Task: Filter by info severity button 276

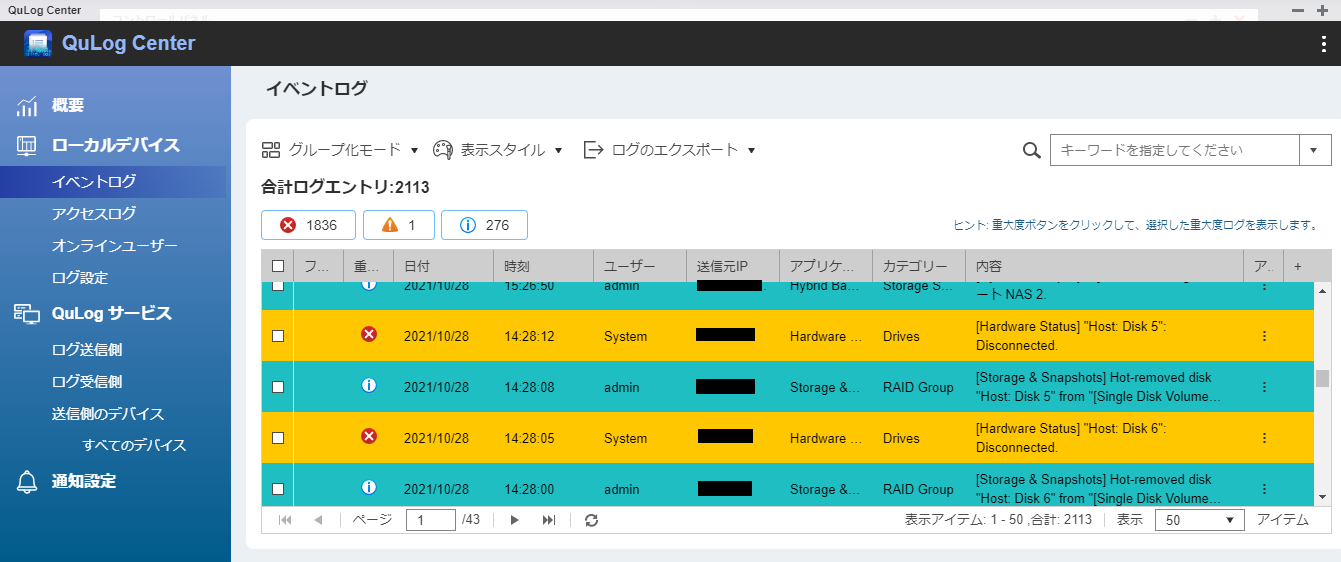Action: pos(484,225)
